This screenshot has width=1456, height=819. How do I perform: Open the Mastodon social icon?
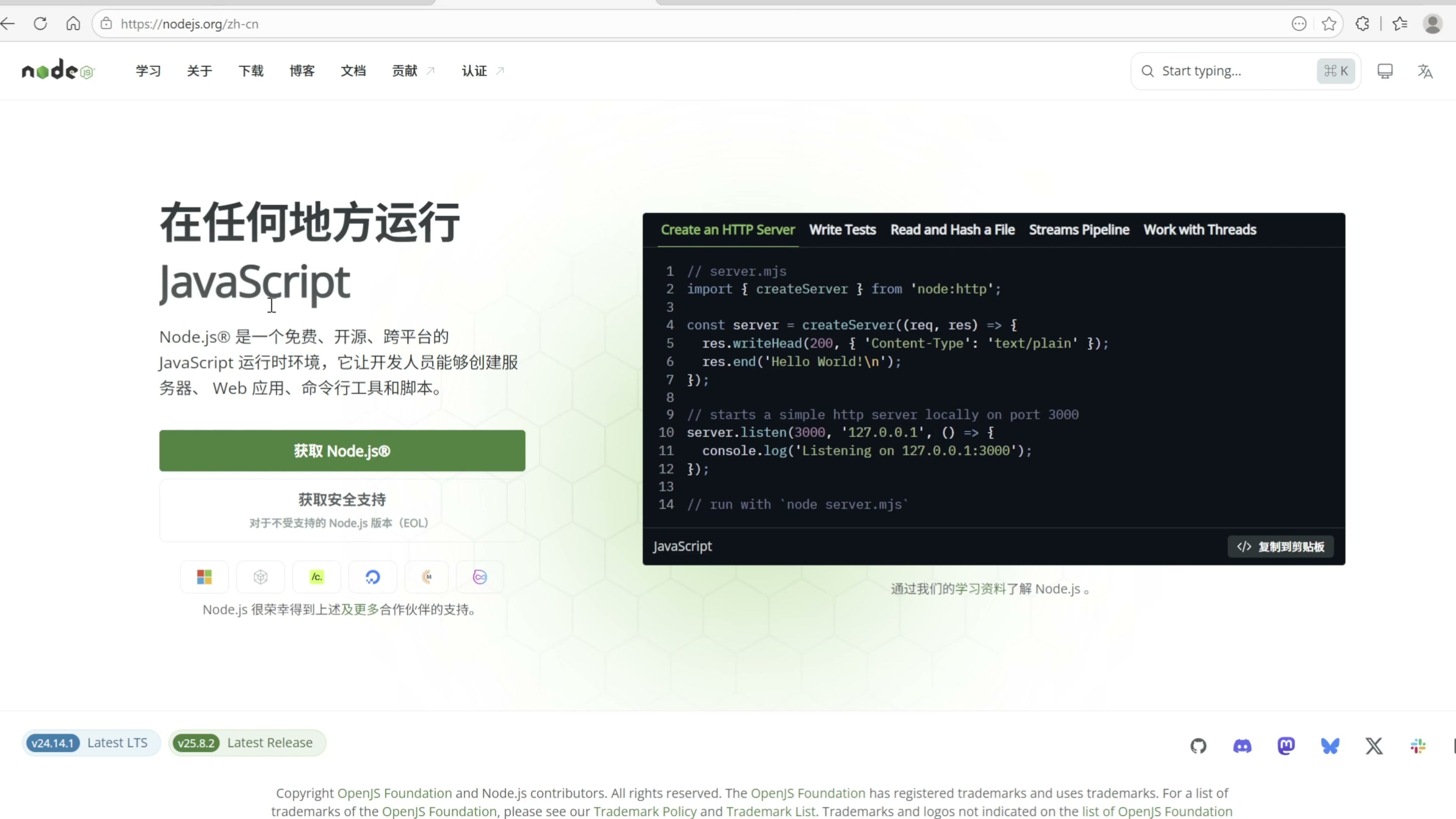tap(1286, 746)
